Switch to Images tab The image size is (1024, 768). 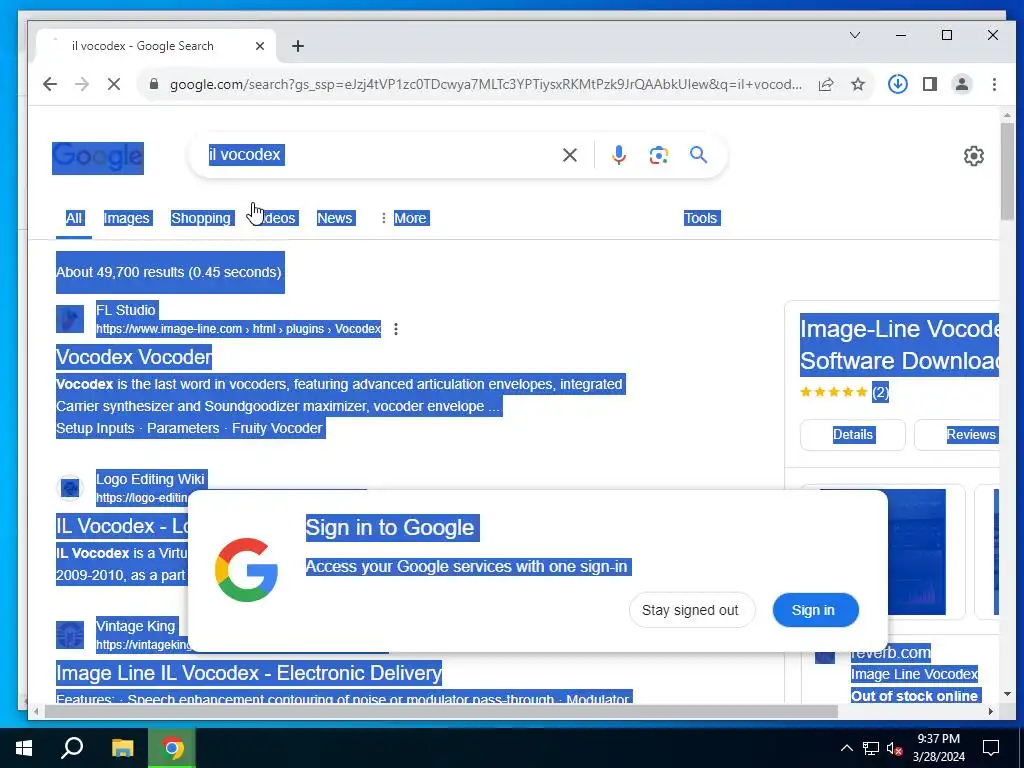tap(127, 218)
